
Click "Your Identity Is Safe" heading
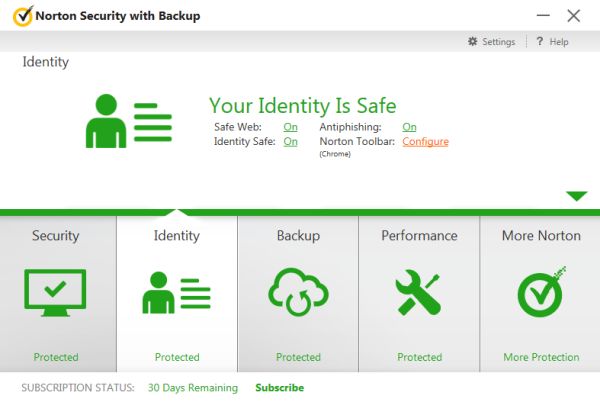[303, 106]
